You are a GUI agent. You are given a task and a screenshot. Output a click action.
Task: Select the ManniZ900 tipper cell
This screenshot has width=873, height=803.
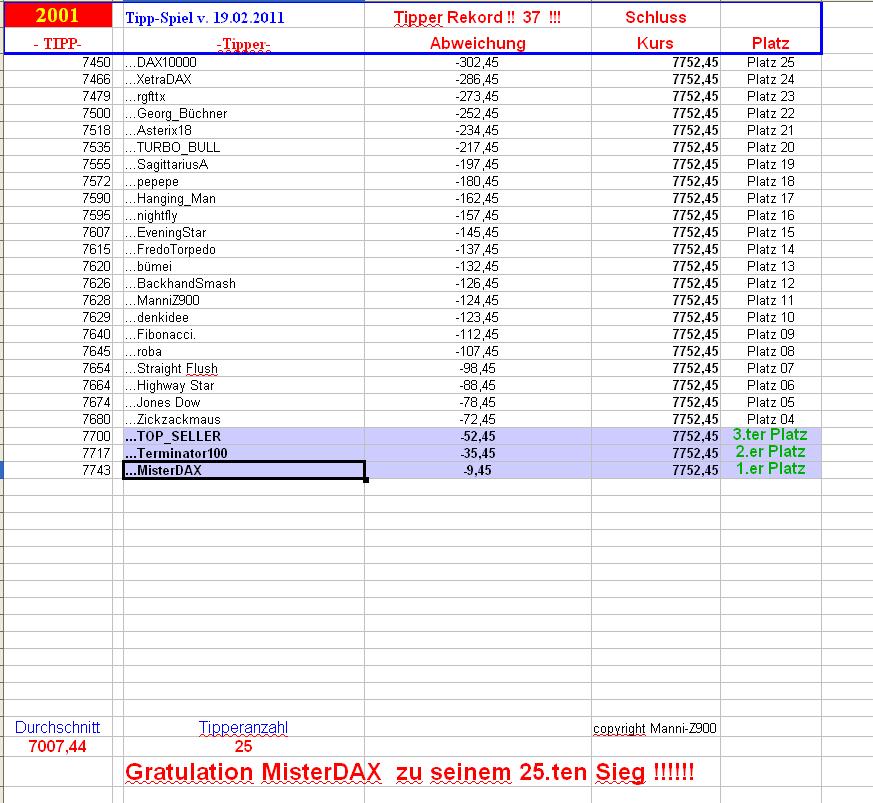(243, 300)
